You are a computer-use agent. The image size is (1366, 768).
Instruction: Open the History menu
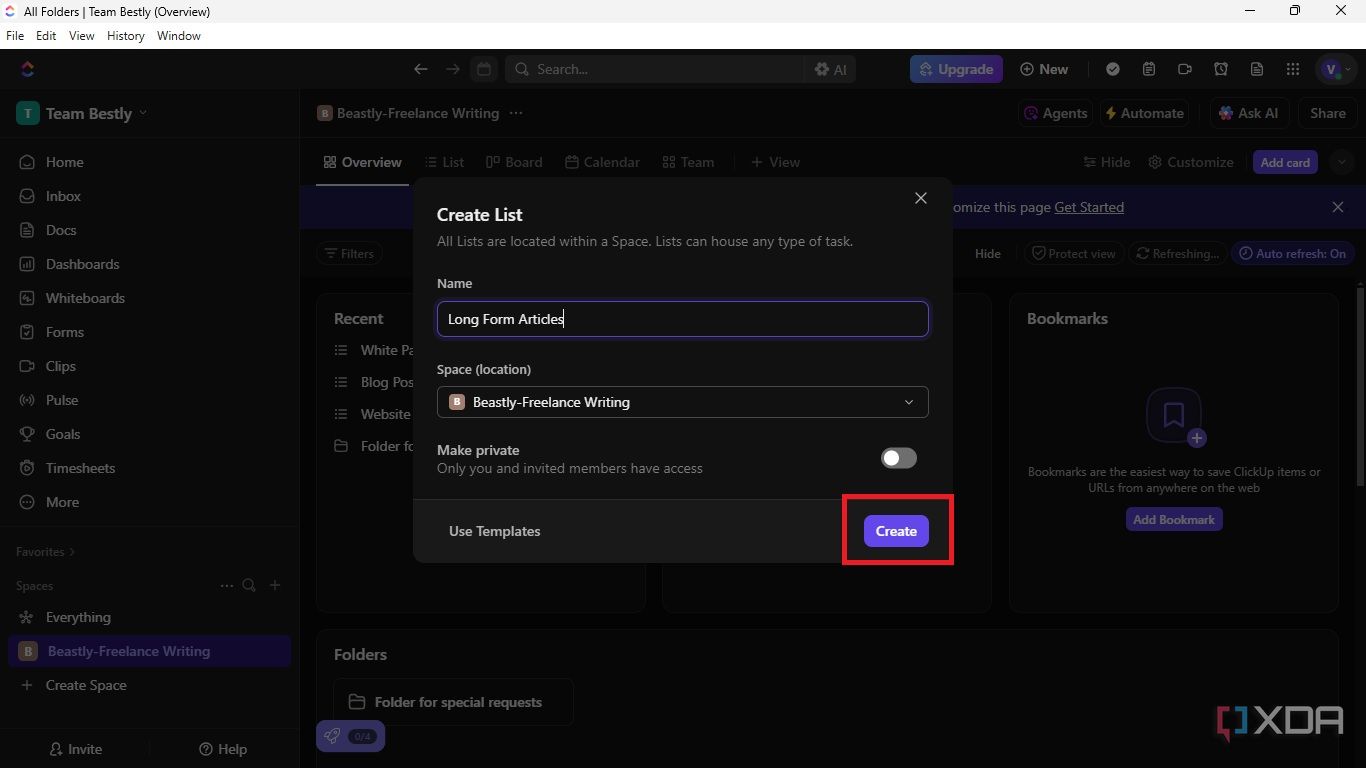pyautogui.click(x=126, y=35)
